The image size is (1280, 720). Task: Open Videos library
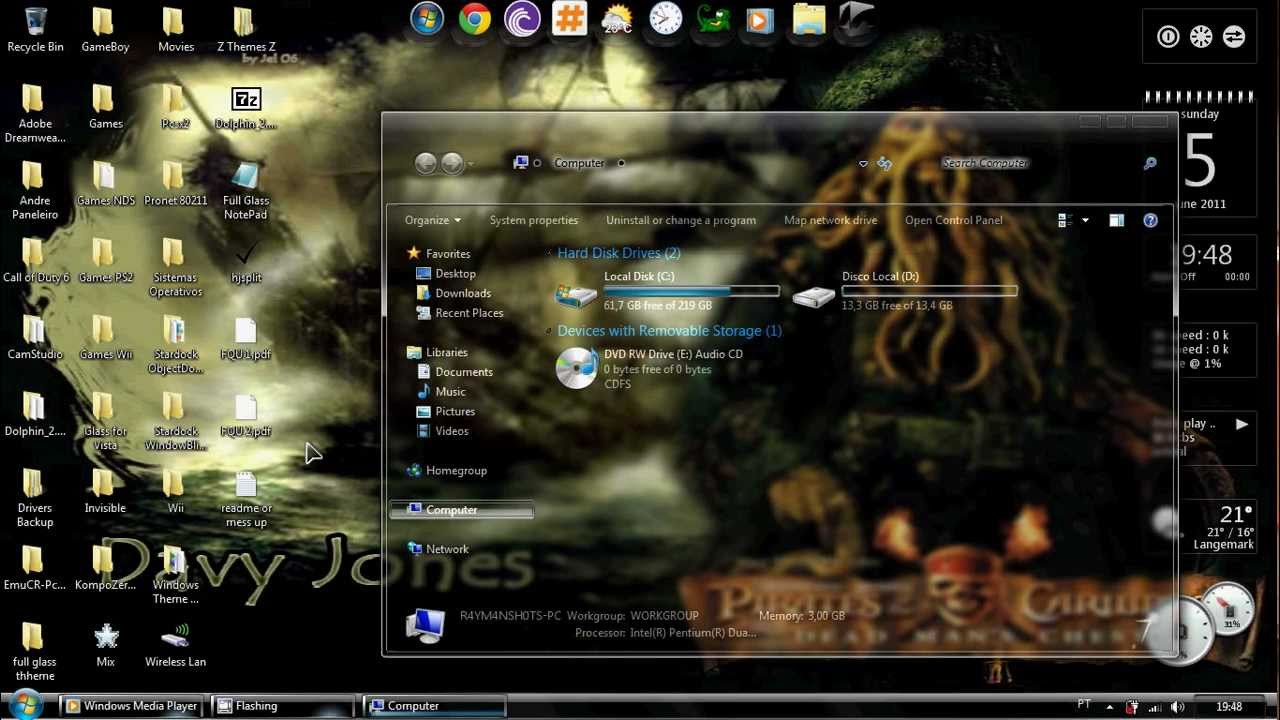(442, 431)
